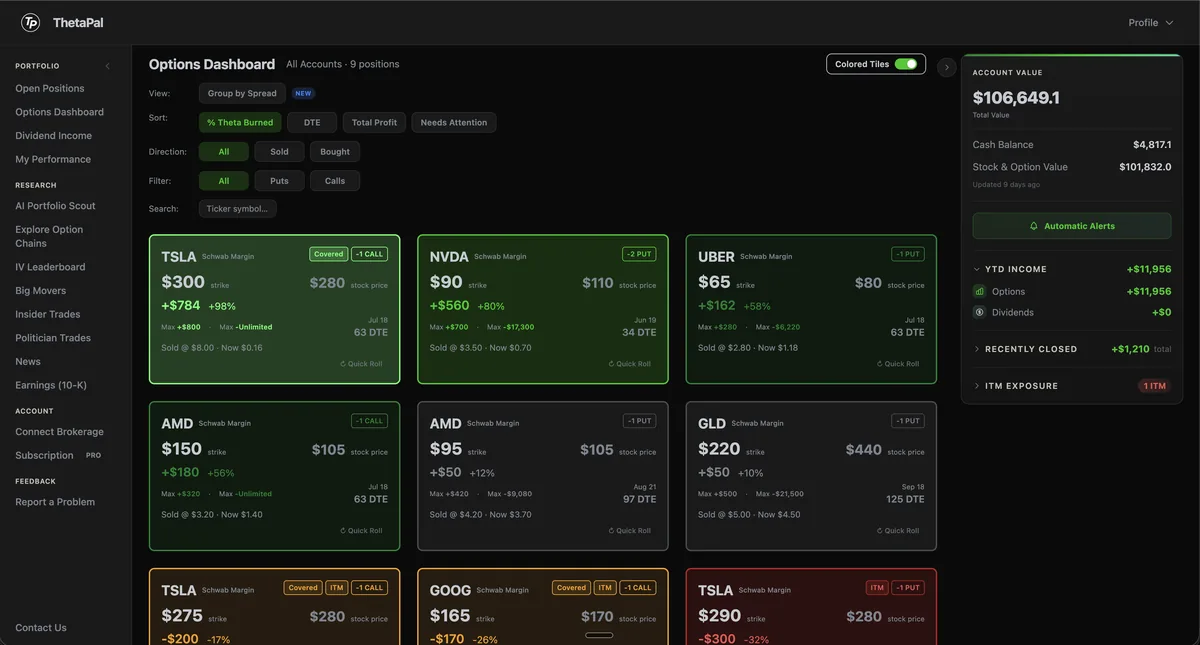The height and width of the screenshot is (645, 1200).
Task: Click the bell icon in Automatic Alerts
Action: (x=1034, y=226)
